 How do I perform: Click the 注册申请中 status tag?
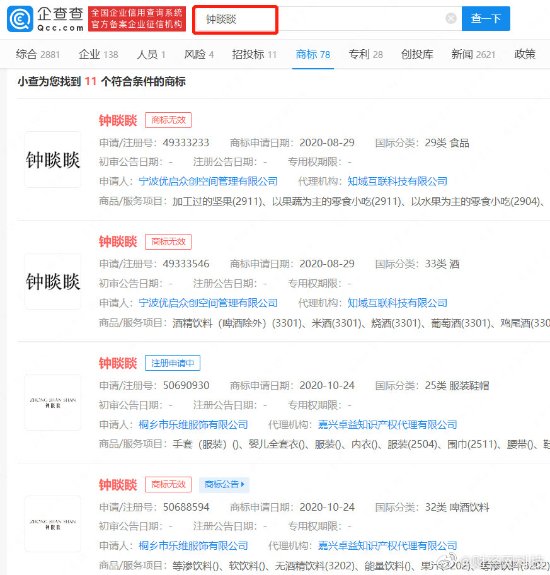(x=173, y=363)
